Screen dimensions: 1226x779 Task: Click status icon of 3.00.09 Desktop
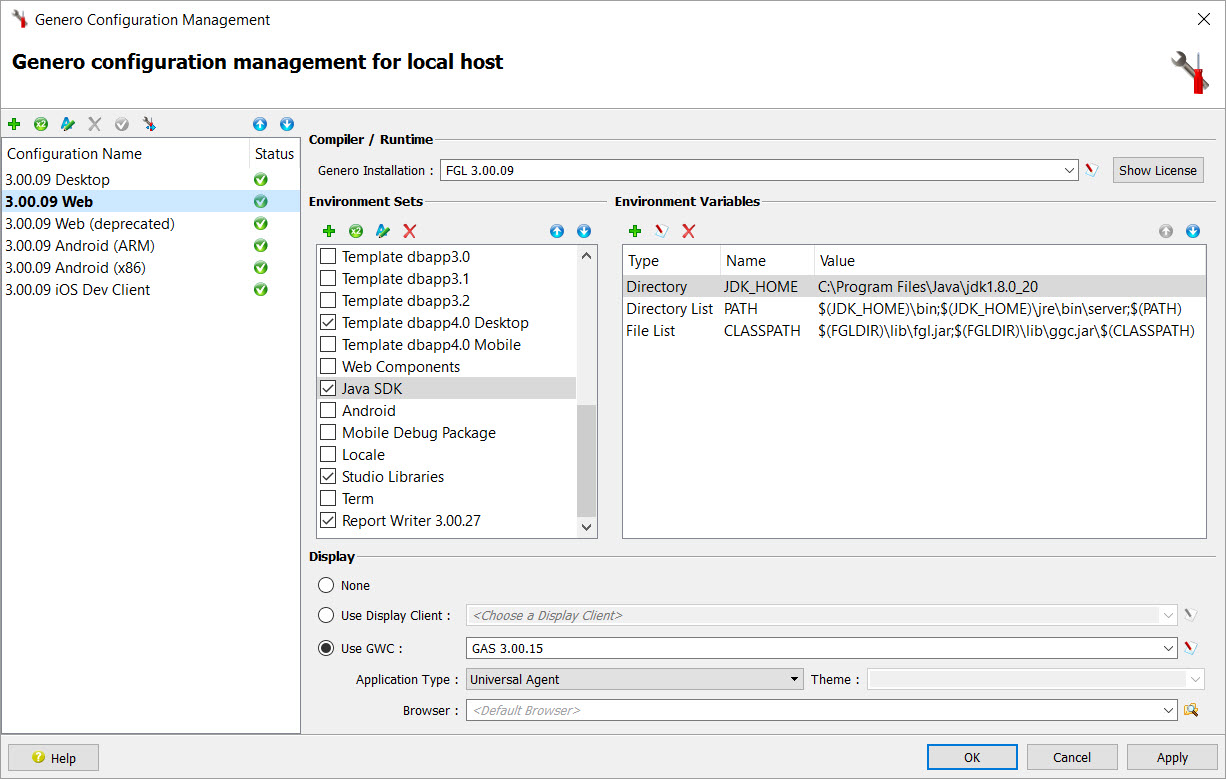click(x=261, y=180)
